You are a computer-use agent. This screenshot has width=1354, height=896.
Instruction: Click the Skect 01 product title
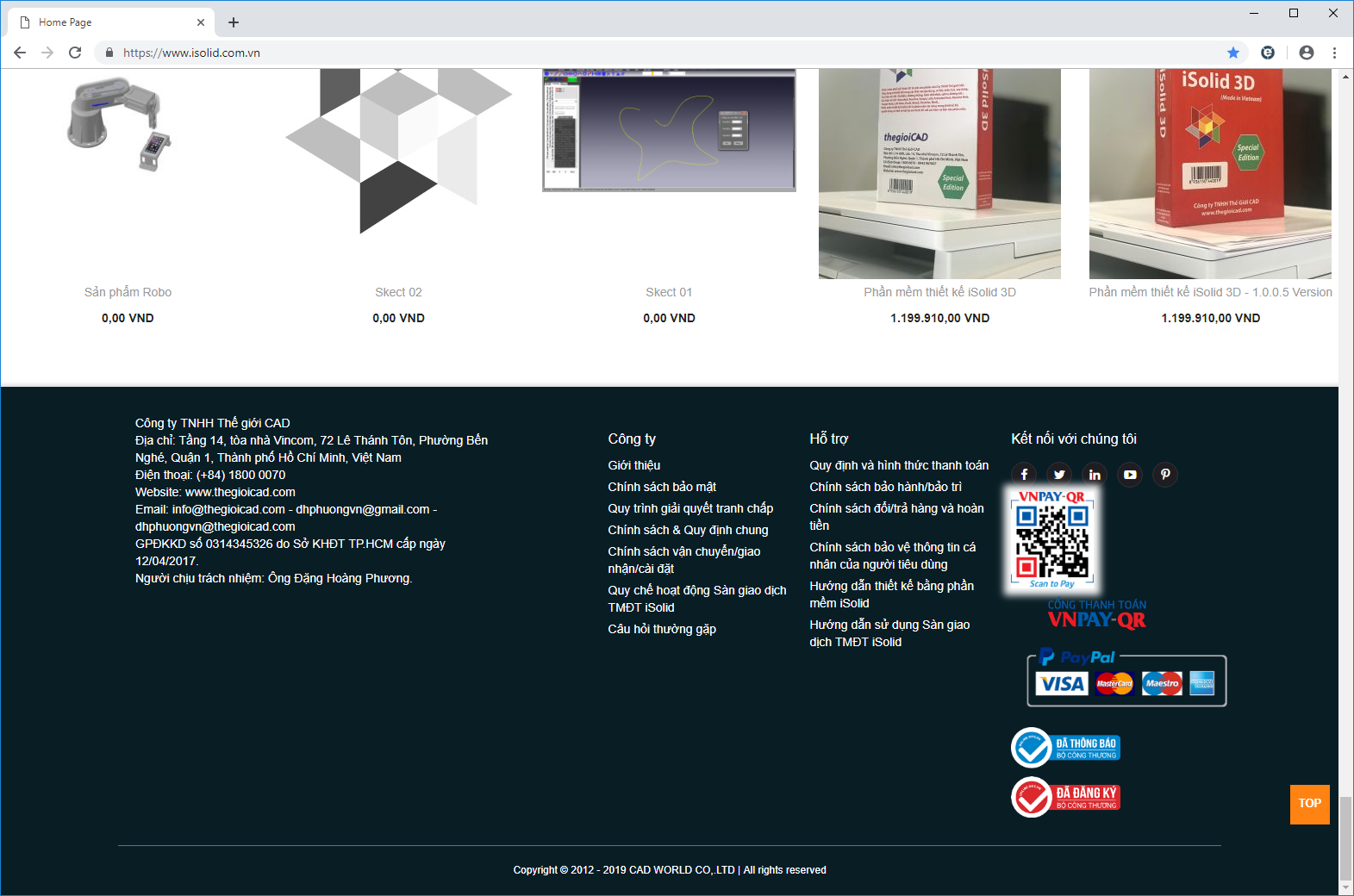click(669, 292)
